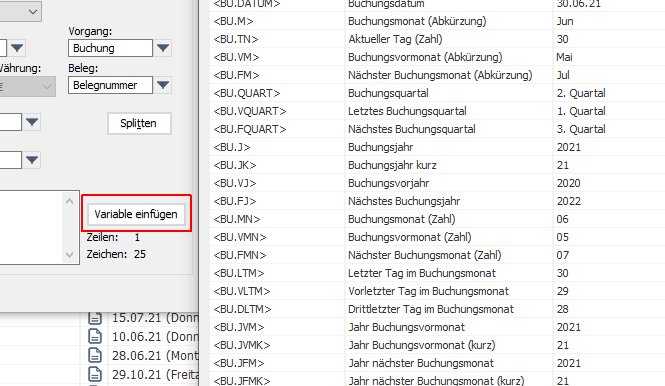
Task: Click document icon beside 29.10.21 entry
Action: click(x=95, y=374)
